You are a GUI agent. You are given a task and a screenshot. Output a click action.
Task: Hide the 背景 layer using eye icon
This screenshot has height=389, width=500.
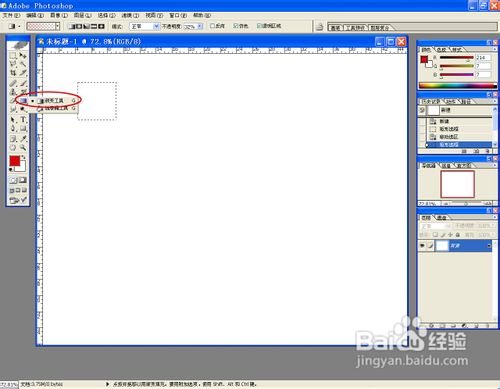(422, 246)
